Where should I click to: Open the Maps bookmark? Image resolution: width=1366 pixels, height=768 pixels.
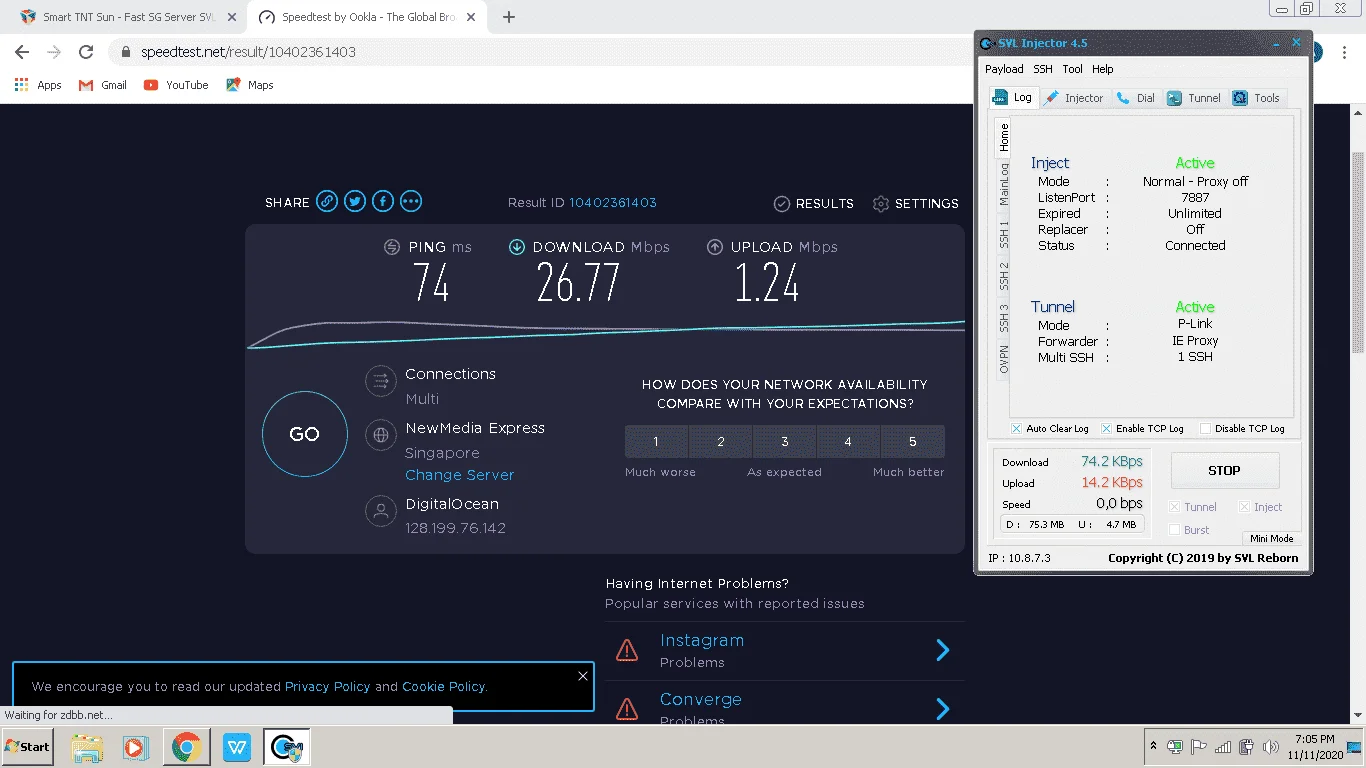250,85
